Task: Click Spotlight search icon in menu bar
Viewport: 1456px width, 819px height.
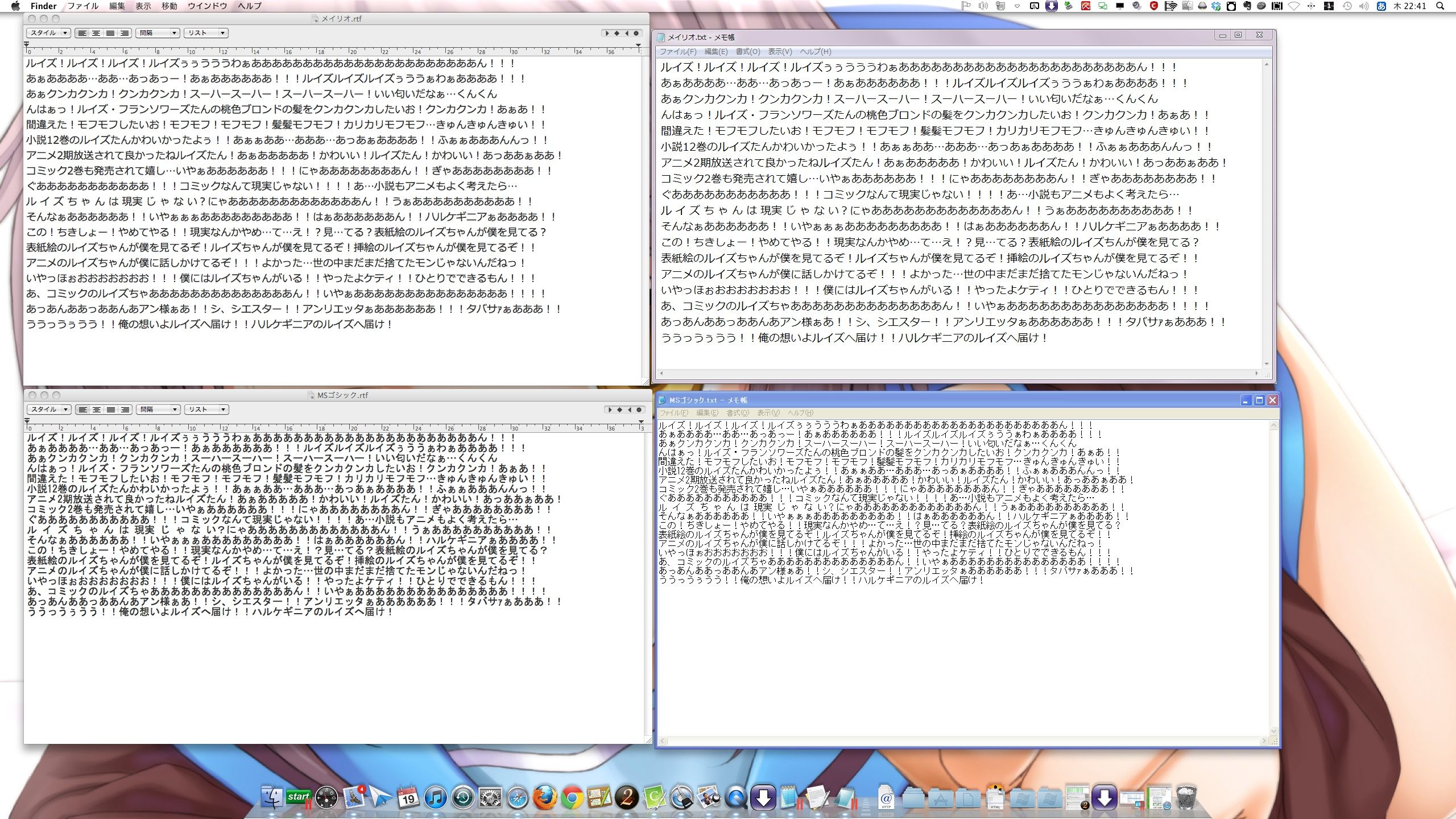Action: 1440,6
